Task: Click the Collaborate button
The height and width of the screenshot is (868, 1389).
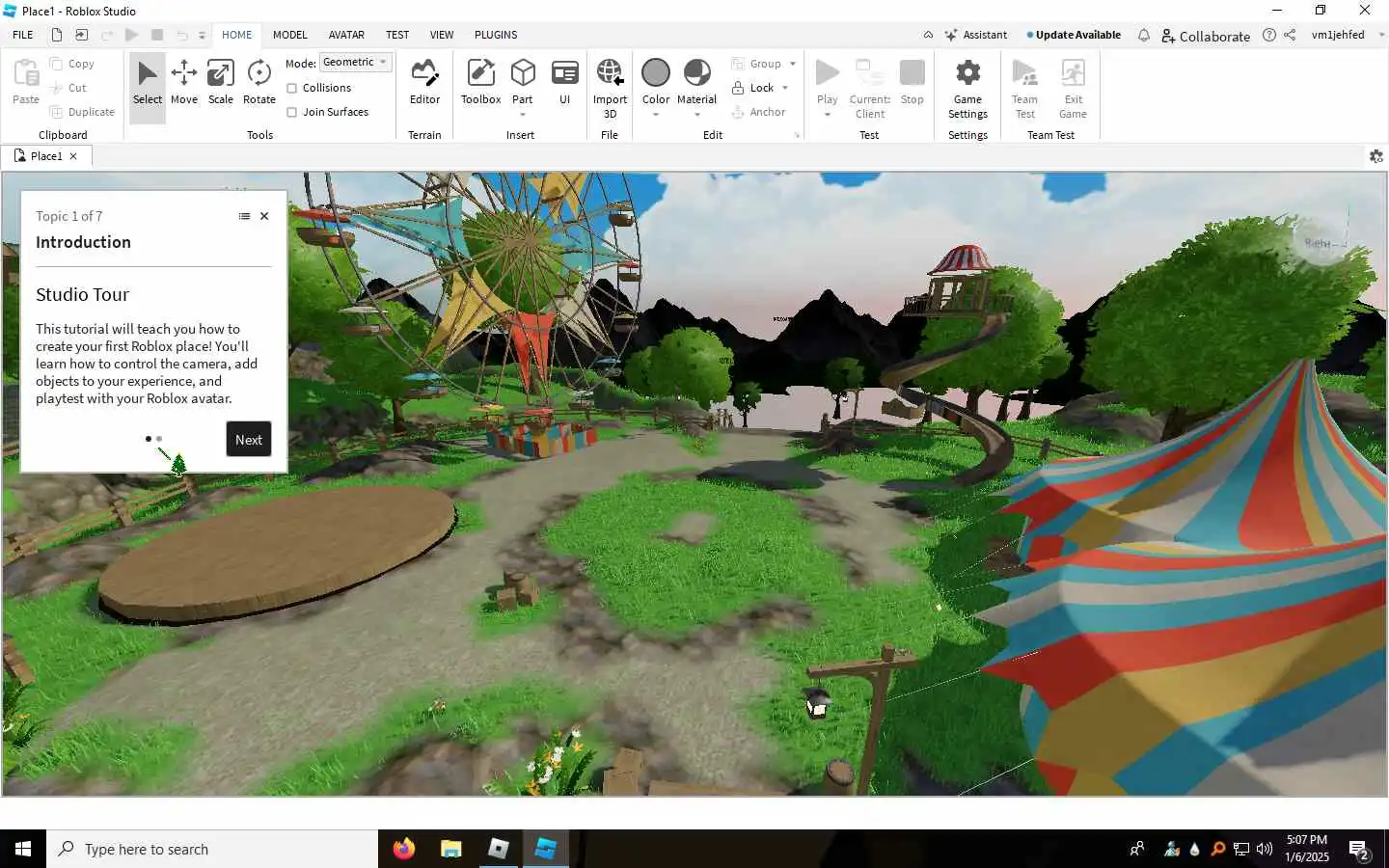Action: [1206, 36]
